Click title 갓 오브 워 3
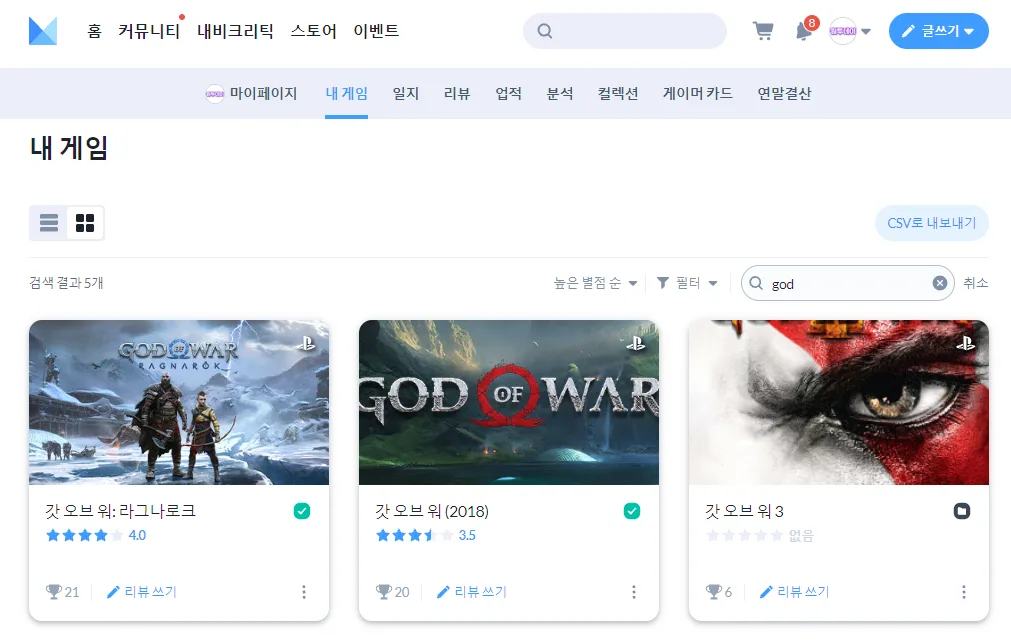The image size is (1011, 641). (x=744, y=511)
